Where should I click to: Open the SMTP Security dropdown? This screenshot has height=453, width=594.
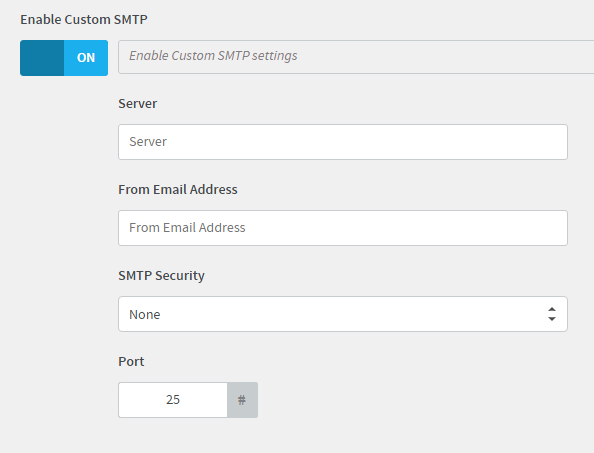click(x=343, y=314)
